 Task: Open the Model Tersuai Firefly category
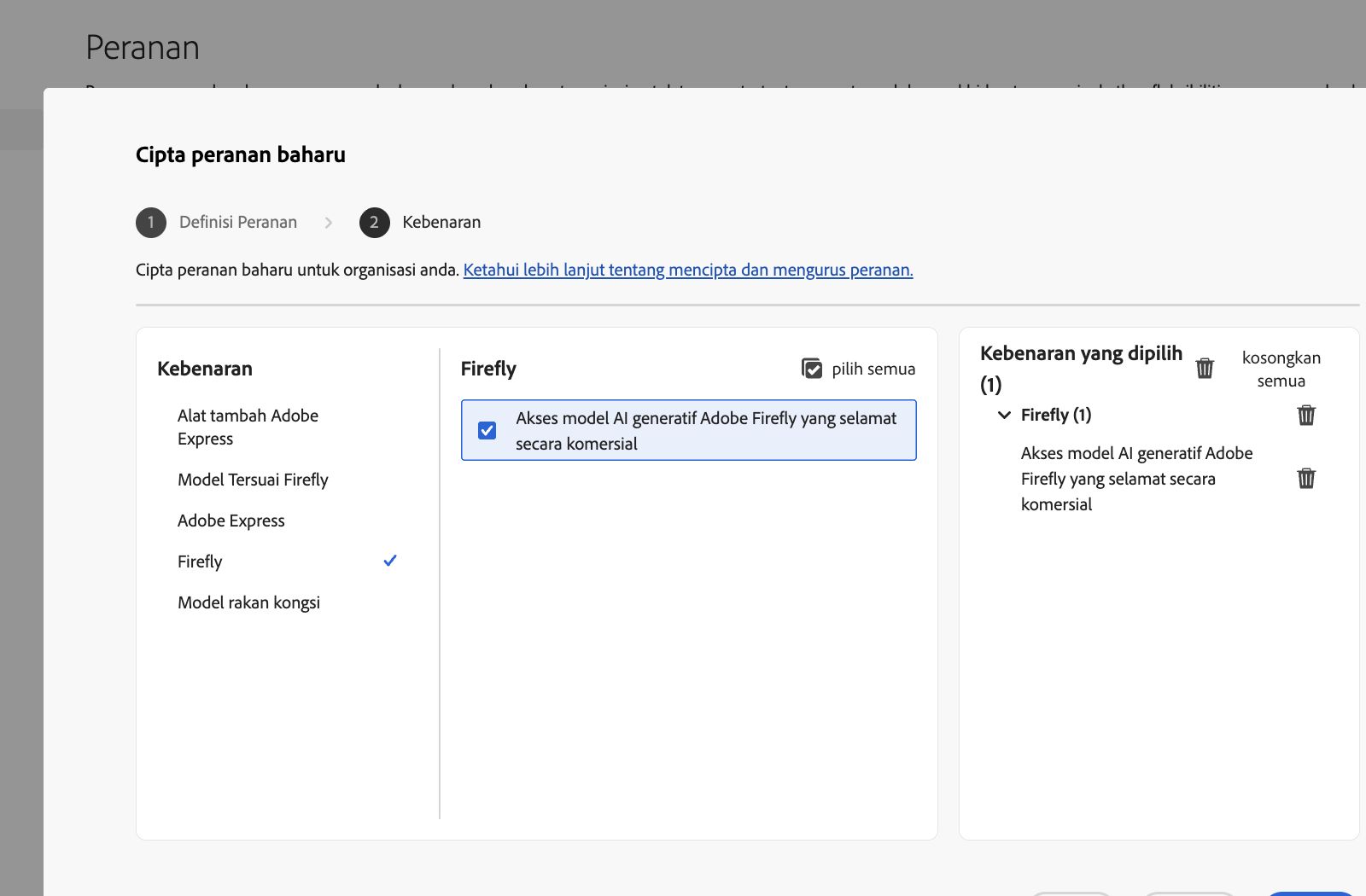pos(253,480)
